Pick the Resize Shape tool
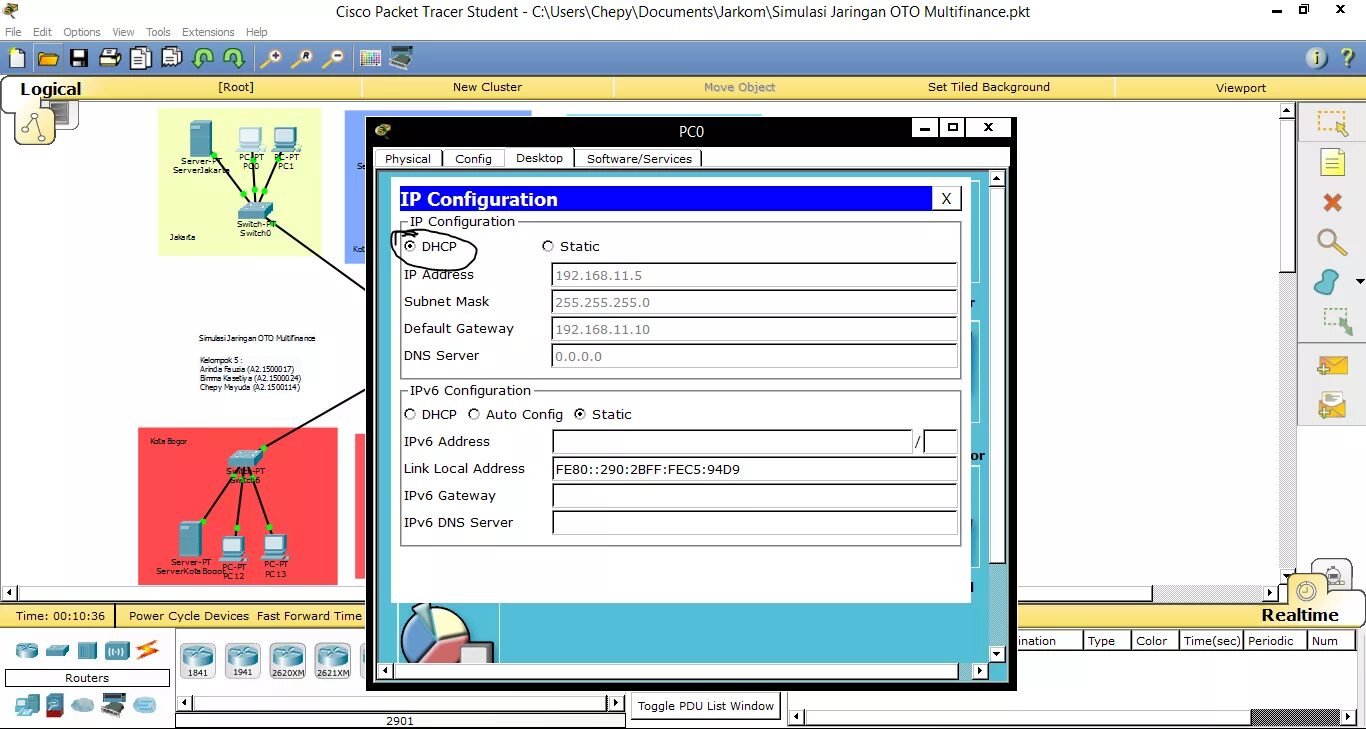 (1335, 321)
